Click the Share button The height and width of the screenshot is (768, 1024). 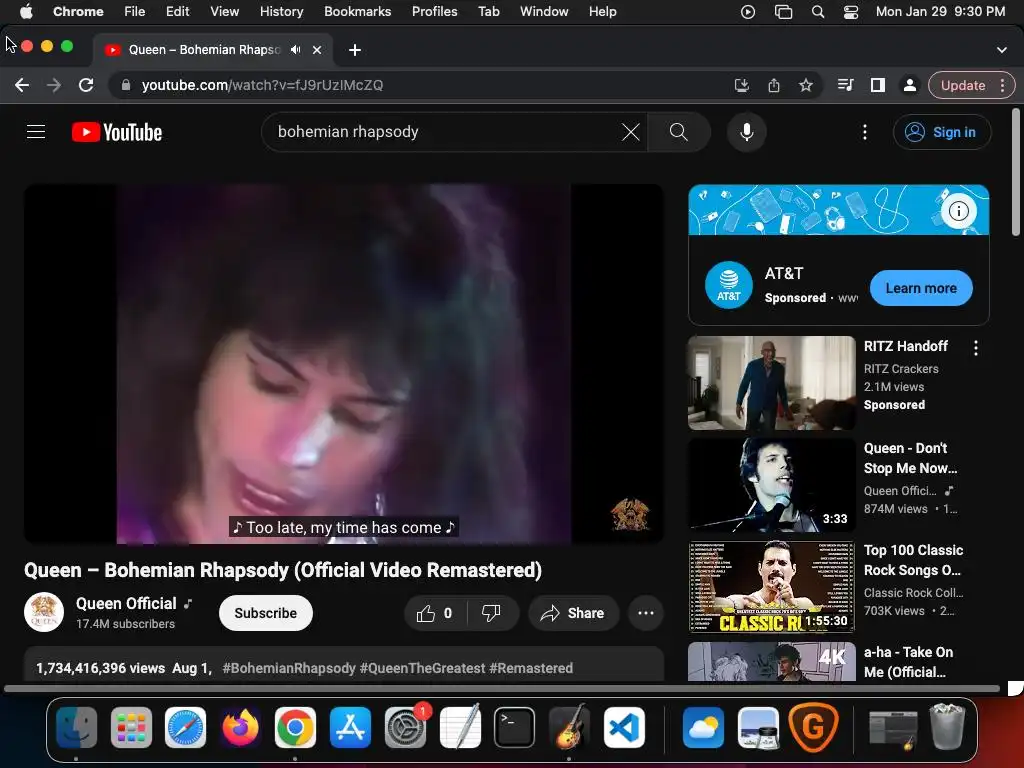coord(573,613)
